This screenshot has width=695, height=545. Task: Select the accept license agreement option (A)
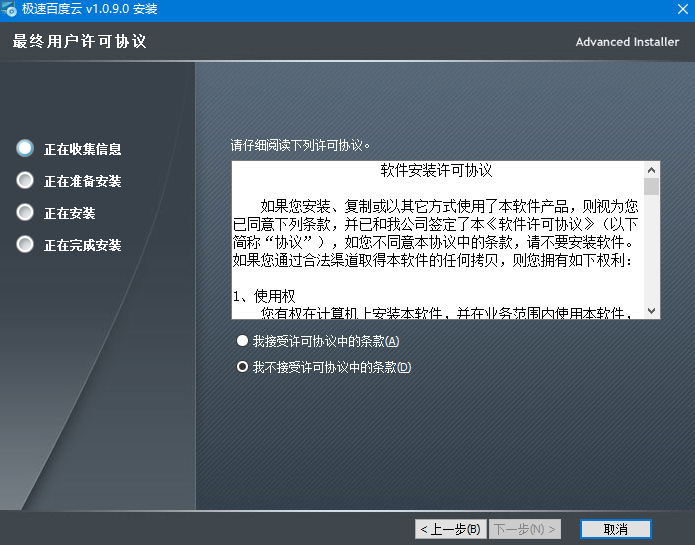[x=318, y=341]
